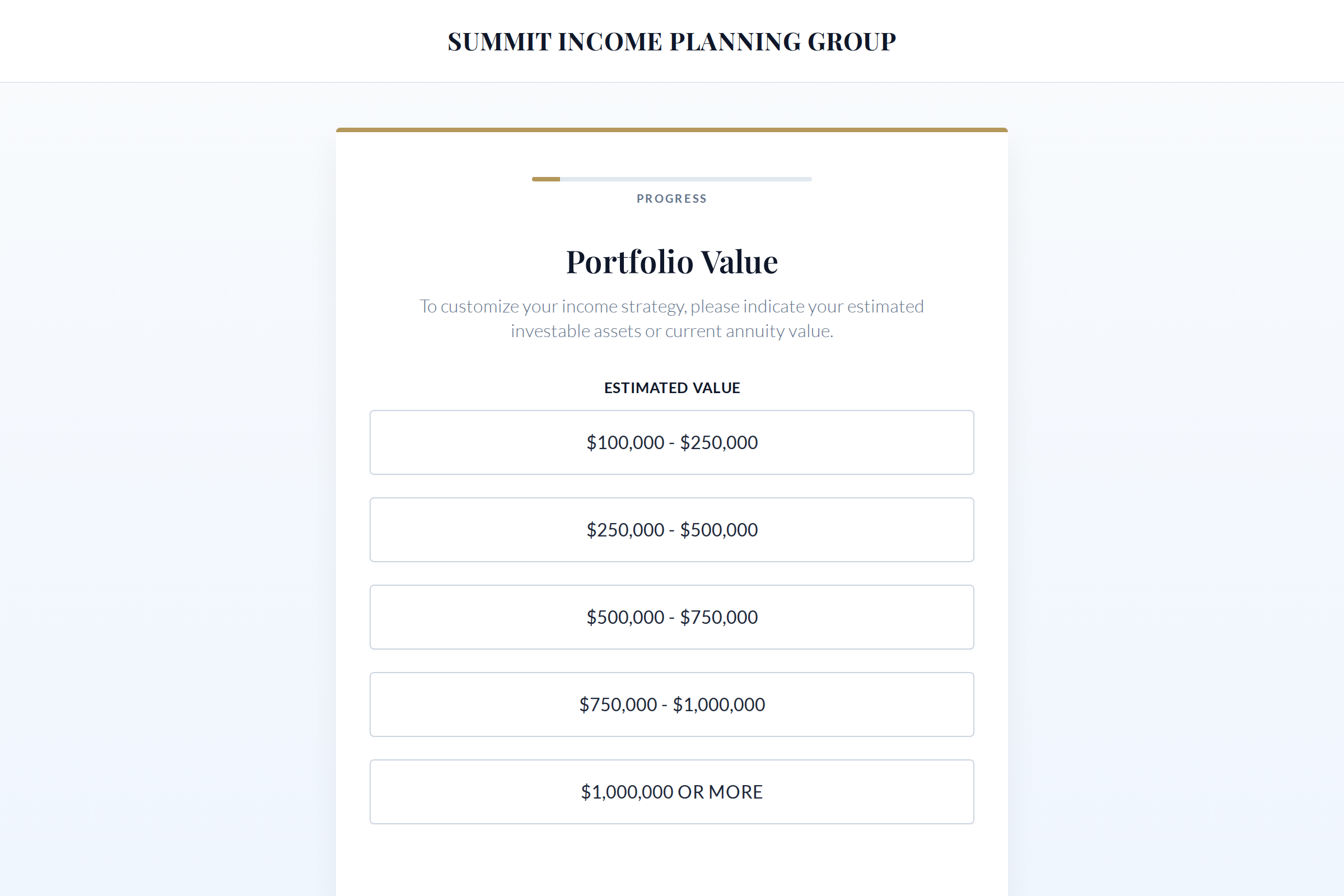Select the $750,000 - $1,000,000 range
The width and height of the screenshot is (1344, 896).
pos(671,704)
